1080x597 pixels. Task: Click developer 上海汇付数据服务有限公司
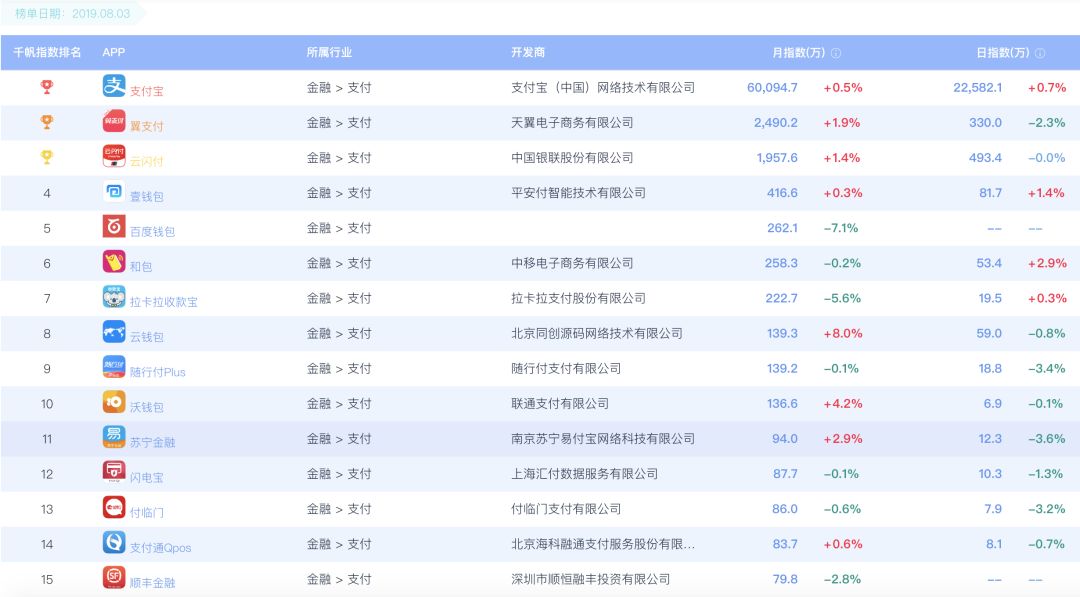coord(584,474)
